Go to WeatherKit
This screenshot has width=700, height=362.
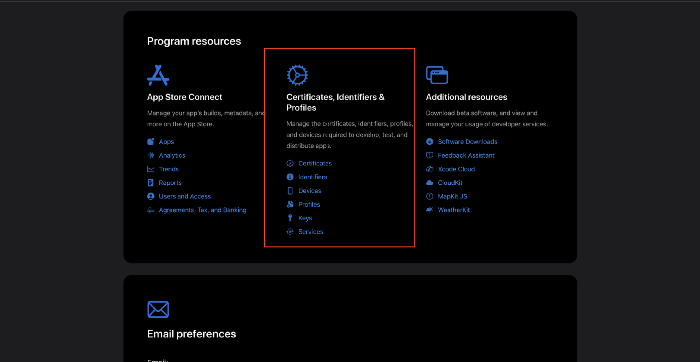[x=454, y=210]
